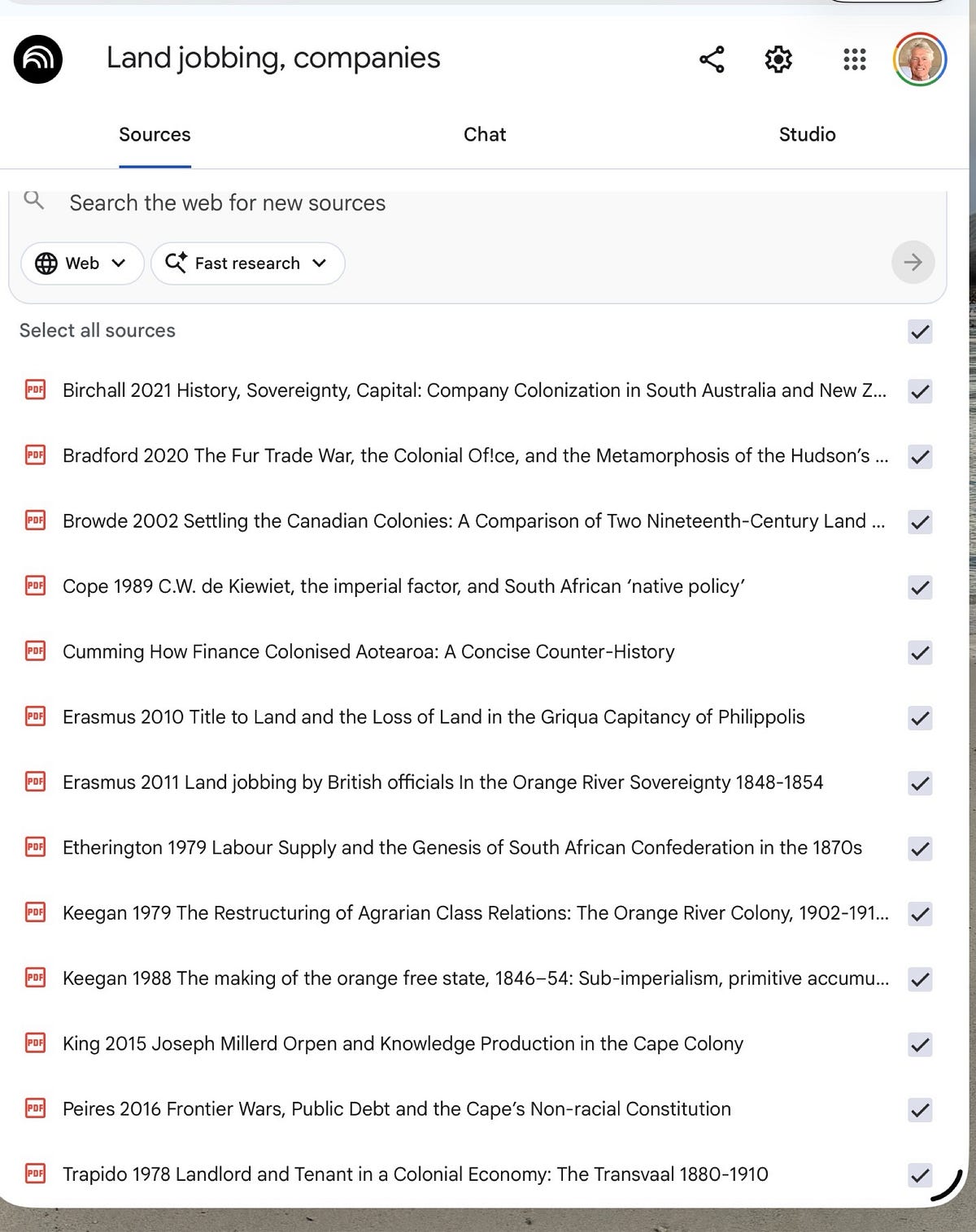Open Etherington 1979 Labour Supply source

coord(462,847)
